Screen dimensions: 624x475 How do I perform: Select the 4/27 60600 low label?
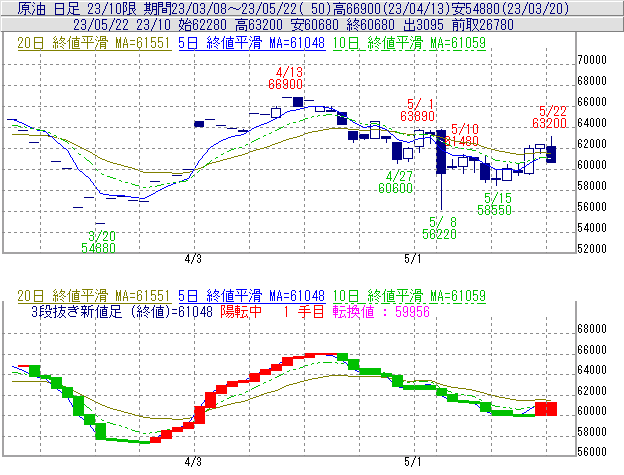[396, 182]
